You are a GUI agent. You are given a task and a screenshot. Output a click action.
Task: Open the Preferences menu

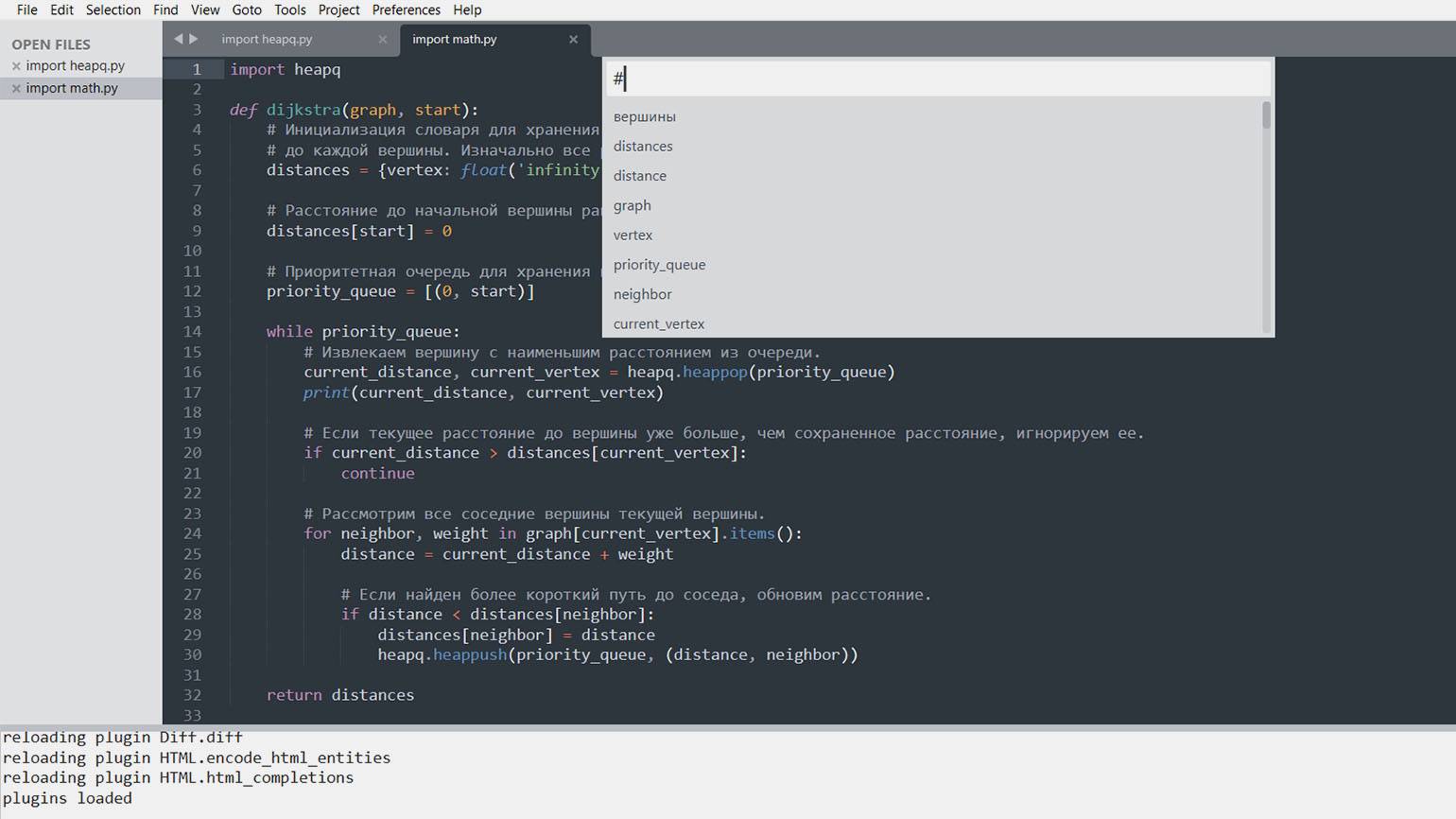pyautogui.click(x=407, y=9)
